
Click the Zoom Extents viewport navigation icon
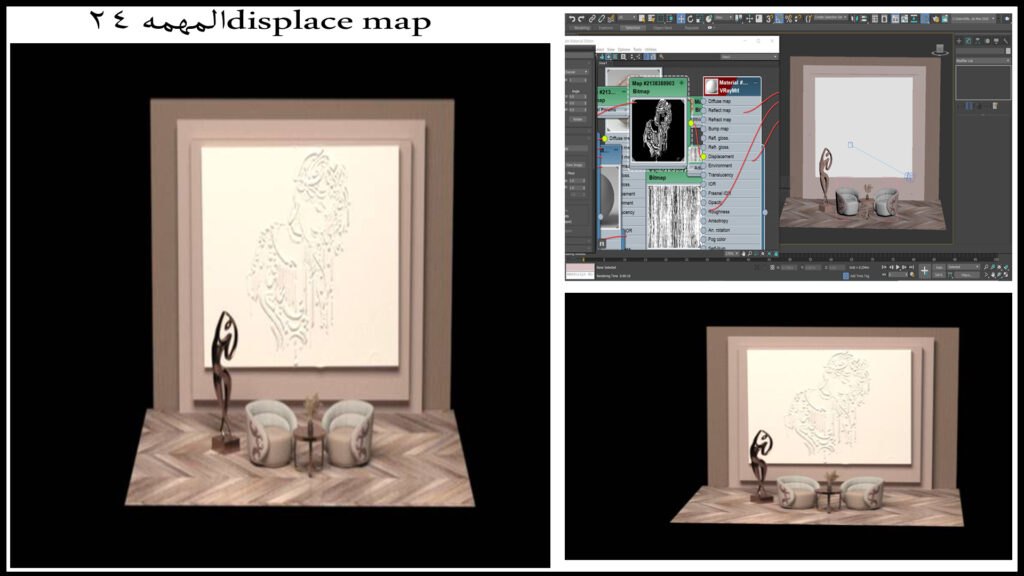pyautogui.click(x=999, y=267)
